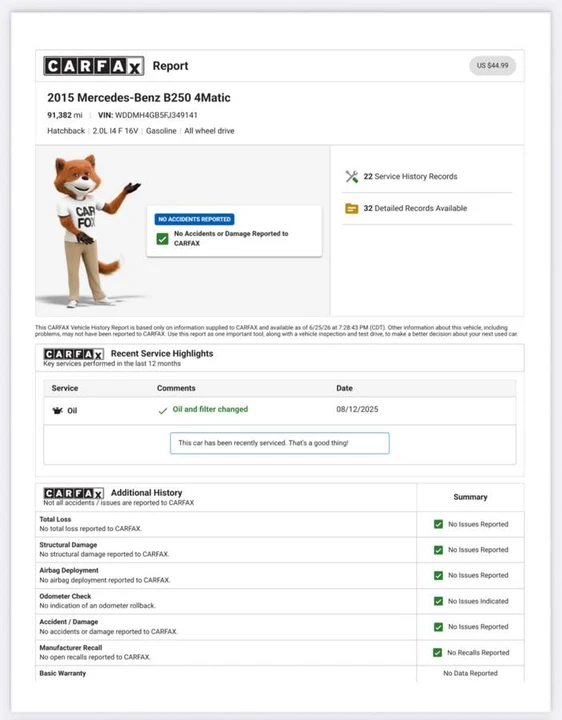
Task: Click the green check next to No Accidents or Damage
Action: [x=163, y=239]
